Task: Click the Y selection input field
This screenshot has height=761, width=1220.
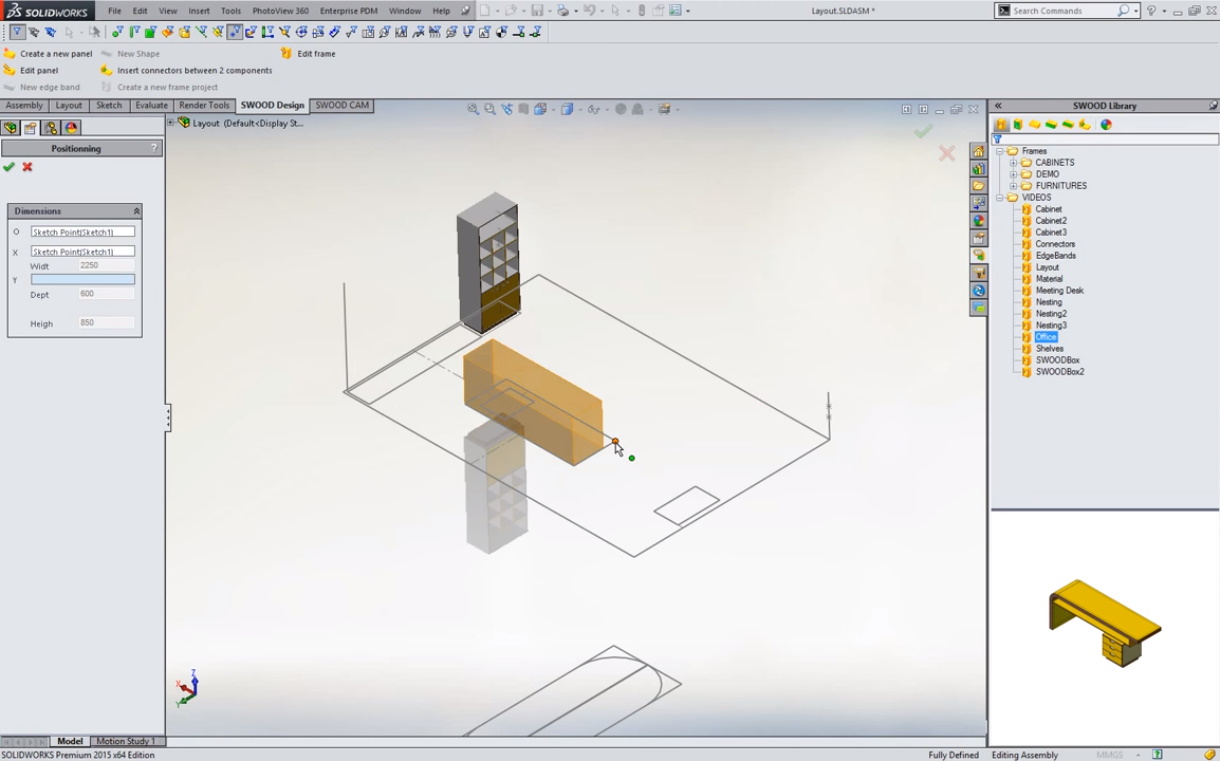Action: tap(83, 280)
